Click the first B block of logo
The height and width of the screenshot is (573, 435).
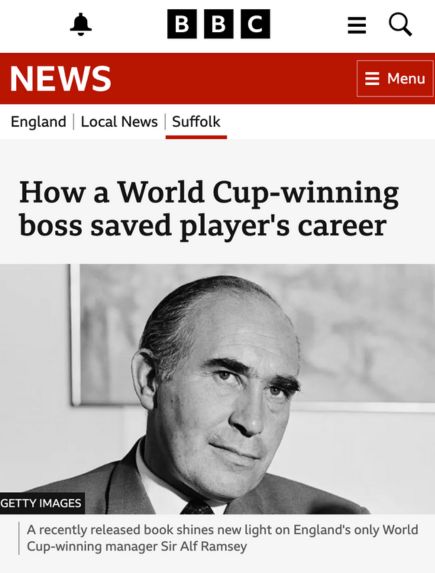pyautogui.click(x=182, y=24)
